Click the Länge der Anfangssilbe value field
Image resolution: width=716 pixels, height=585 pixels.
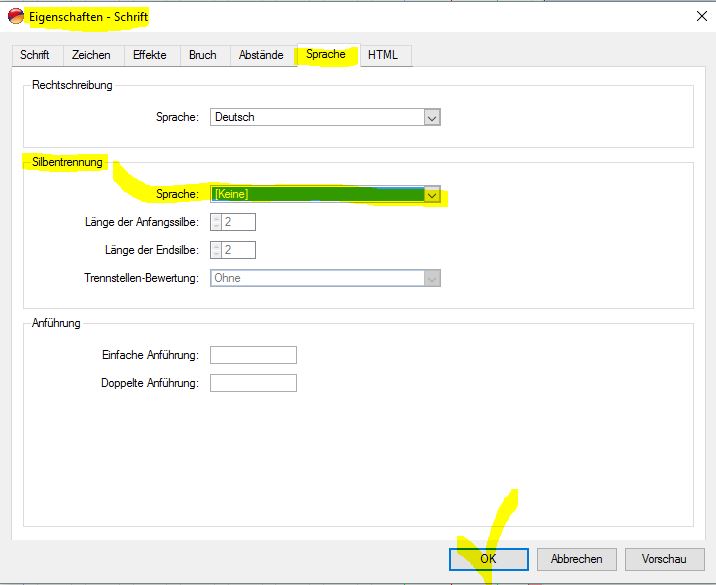click(239, 222)
